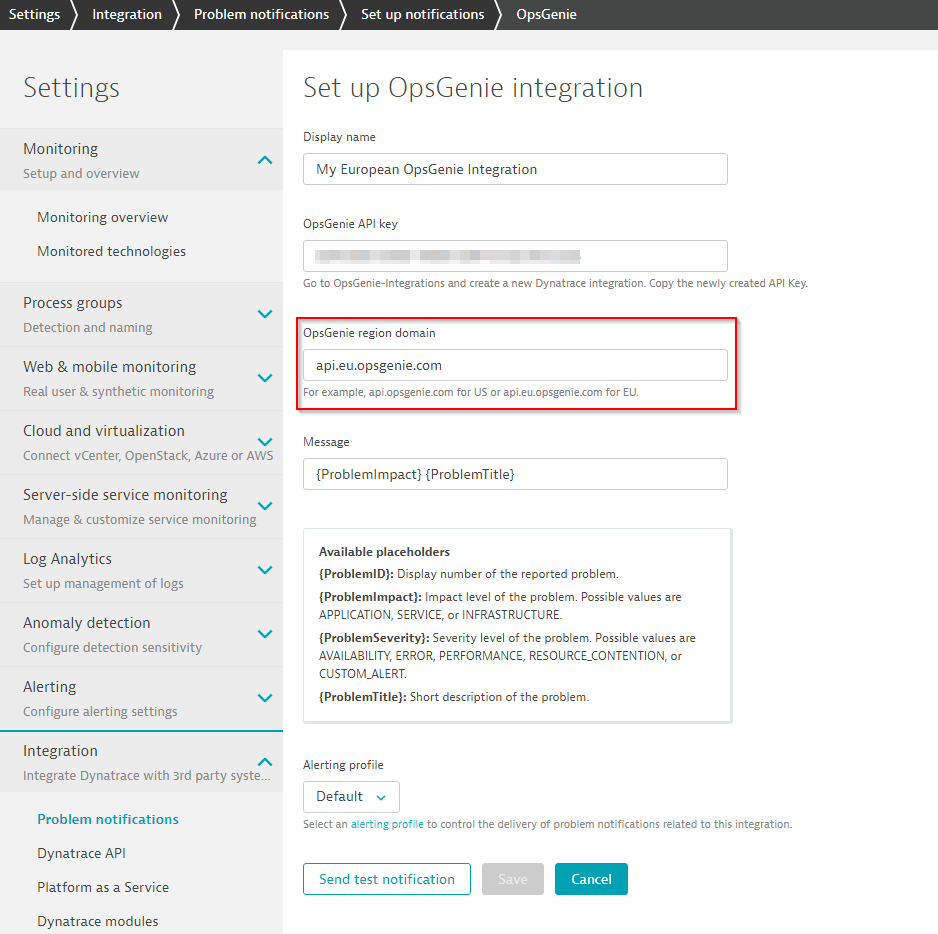Focus the OpsGenie region domain field

point(515,365)
